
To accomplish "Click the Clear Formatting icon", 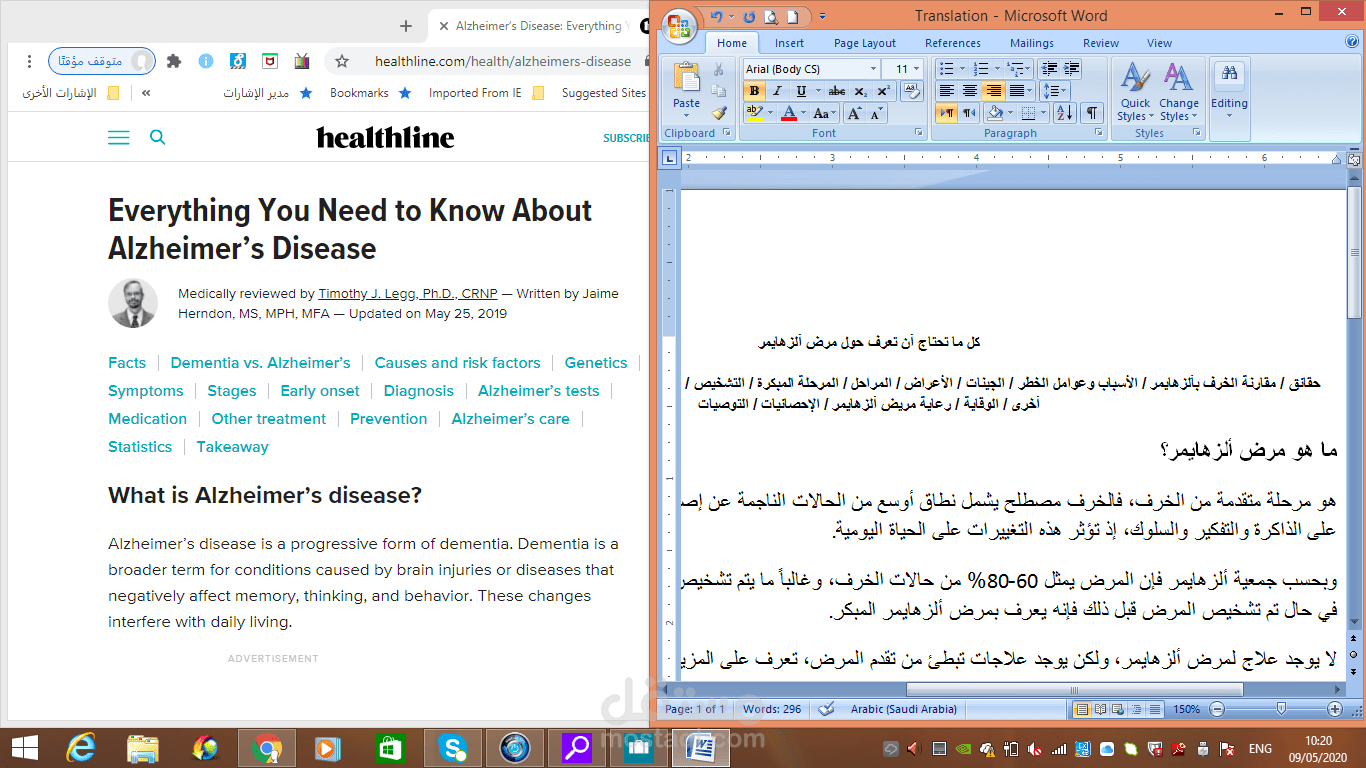I will (x=911, y=91).
